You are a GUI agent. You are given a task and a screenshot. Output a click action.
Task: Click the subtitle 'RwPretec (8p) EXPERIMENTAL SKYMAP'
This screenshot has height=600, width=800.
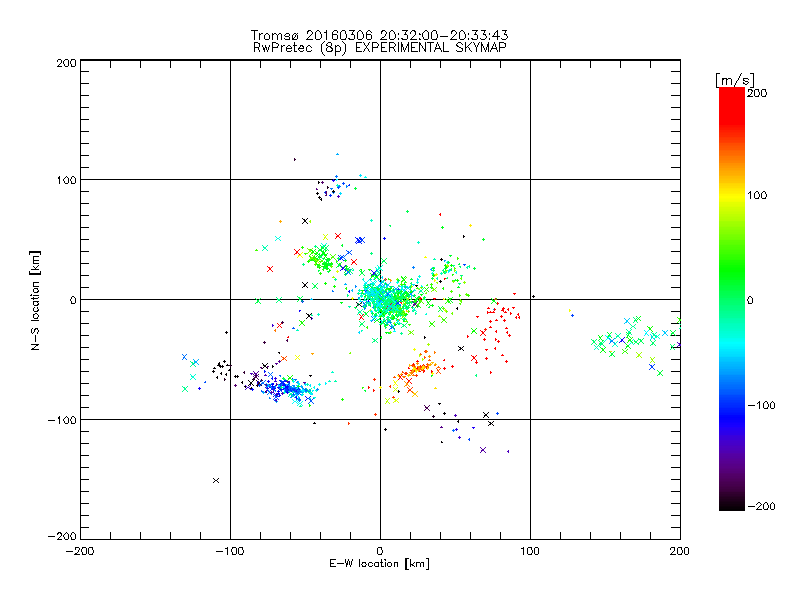click(380, 48)
